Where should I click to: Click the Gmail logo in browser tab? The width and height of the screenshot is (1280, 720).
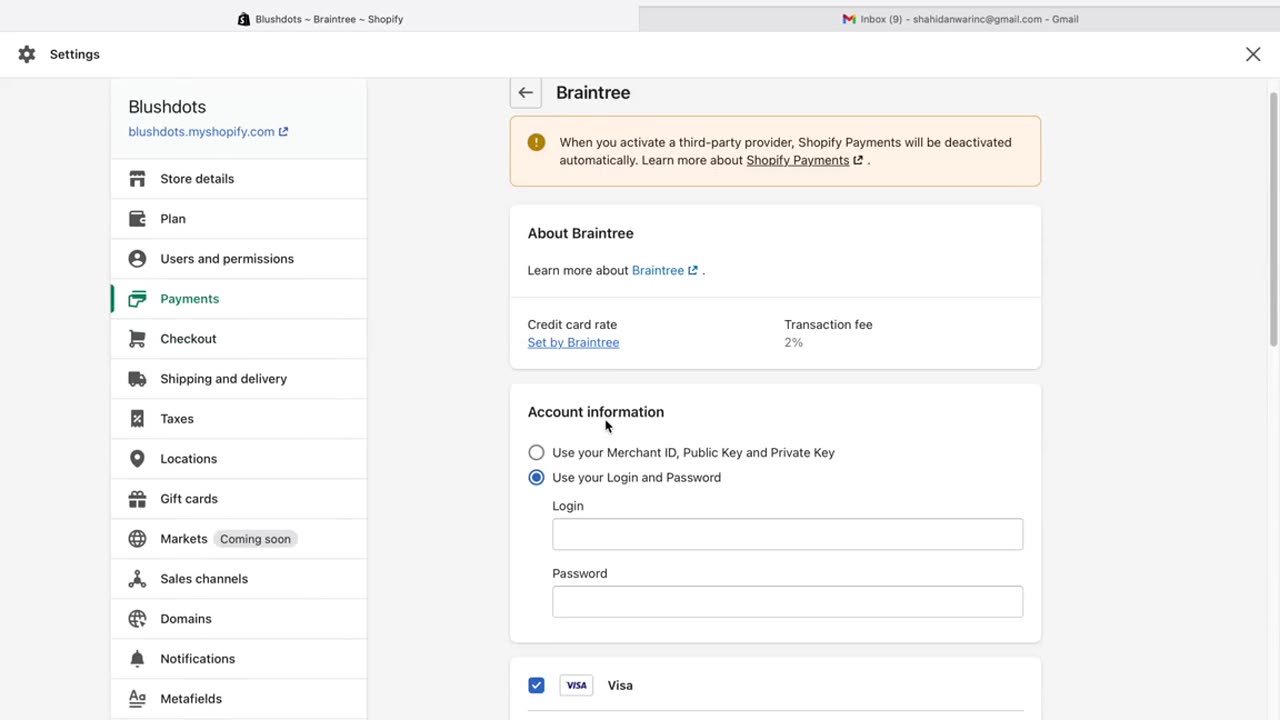[x=849, y=19]
